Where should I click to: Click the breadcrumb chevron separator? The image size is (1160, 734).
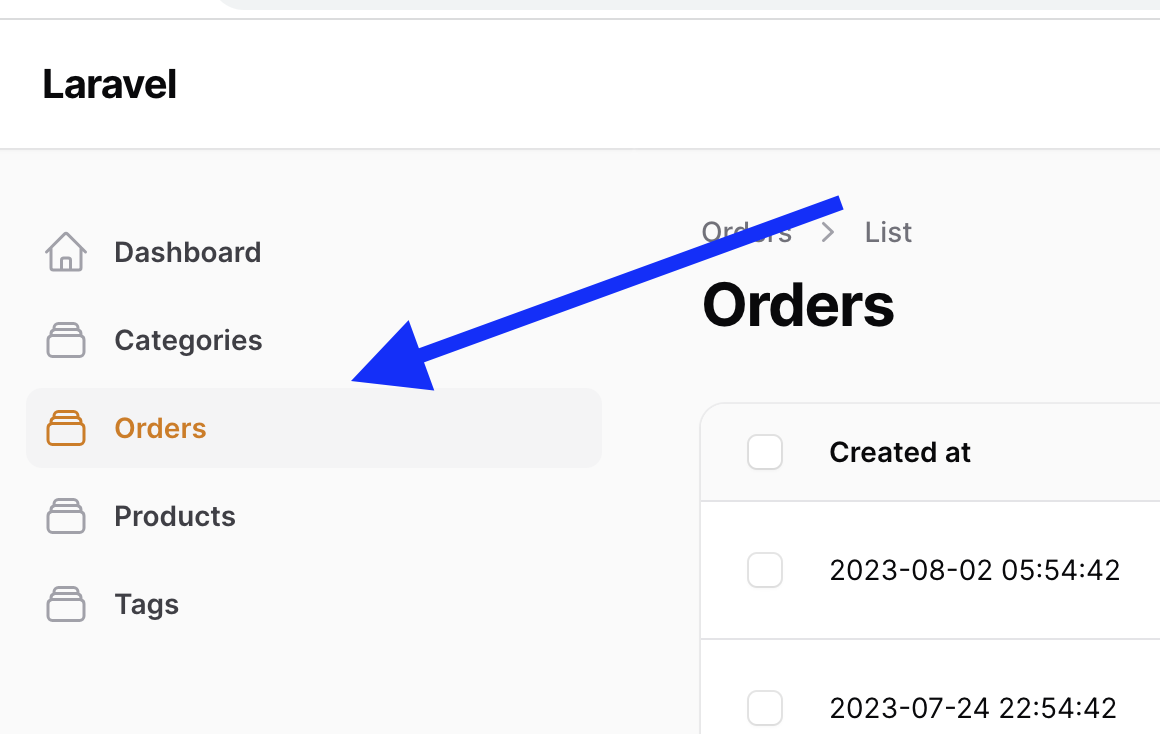[828, 232]
